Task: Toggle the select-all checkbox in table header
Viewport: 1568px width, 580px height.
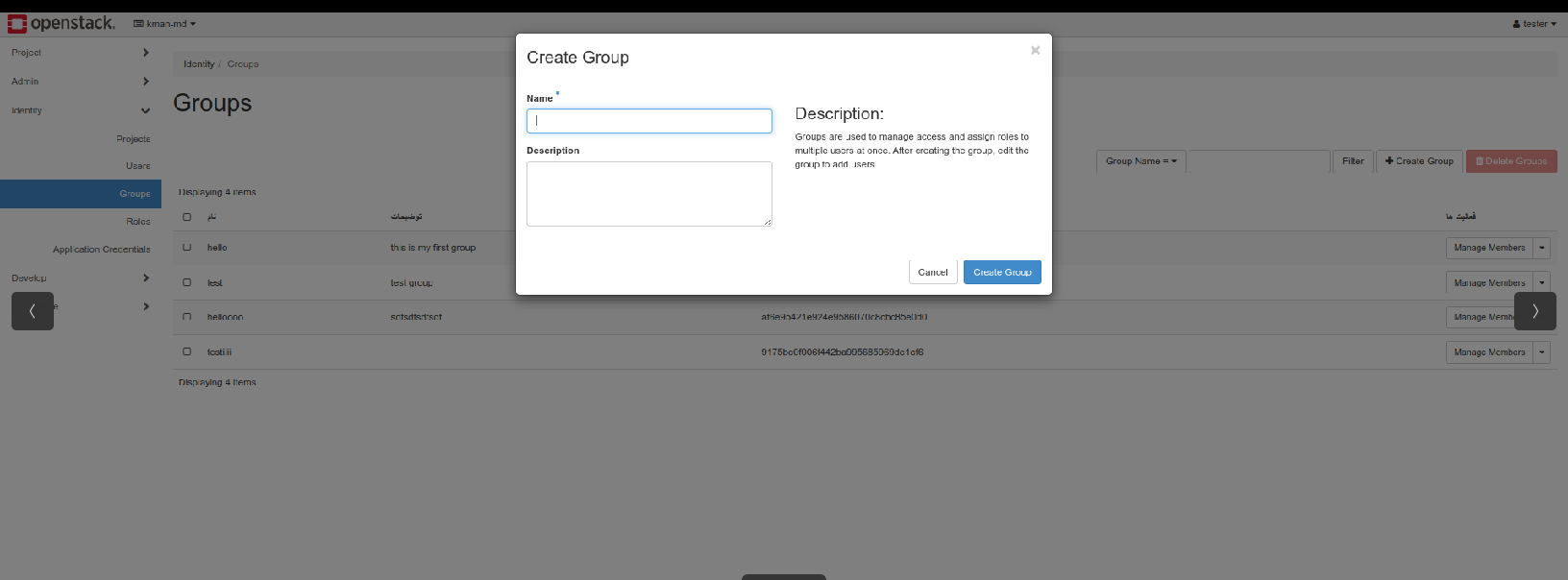Action: pyautogui.click(x=186, y=217)
